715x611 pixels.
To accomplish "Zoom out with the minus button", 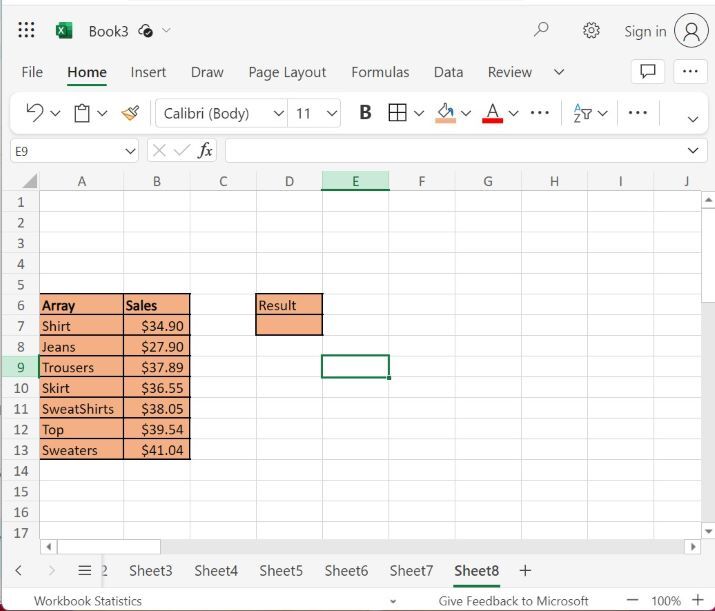I will coord(632,600).
